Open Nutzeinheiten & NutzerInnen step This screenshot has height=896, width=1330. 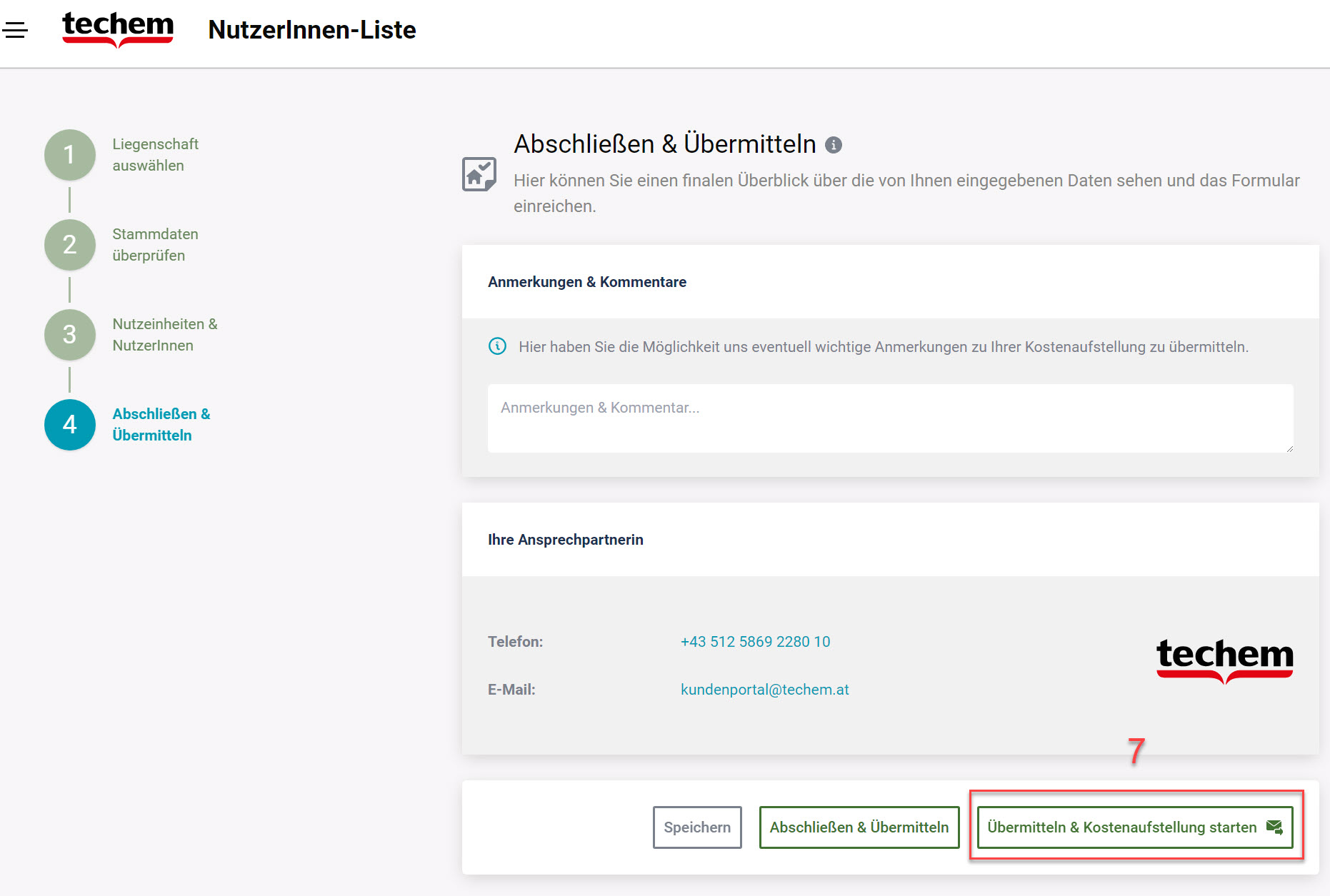point(164,335)
